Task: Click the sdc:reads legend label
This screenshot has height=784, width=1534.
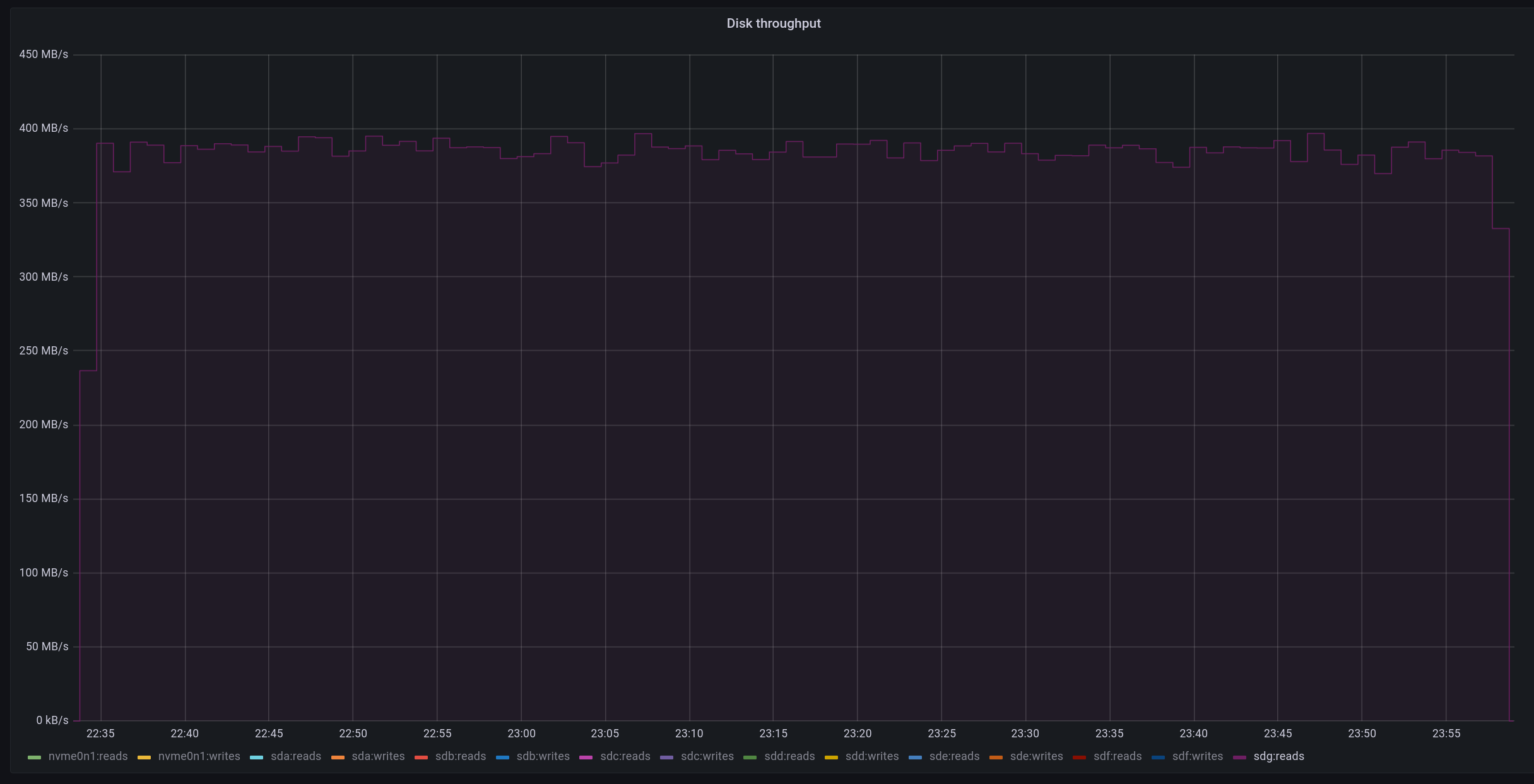Action: pyautogui.click(x=625, y=756)
